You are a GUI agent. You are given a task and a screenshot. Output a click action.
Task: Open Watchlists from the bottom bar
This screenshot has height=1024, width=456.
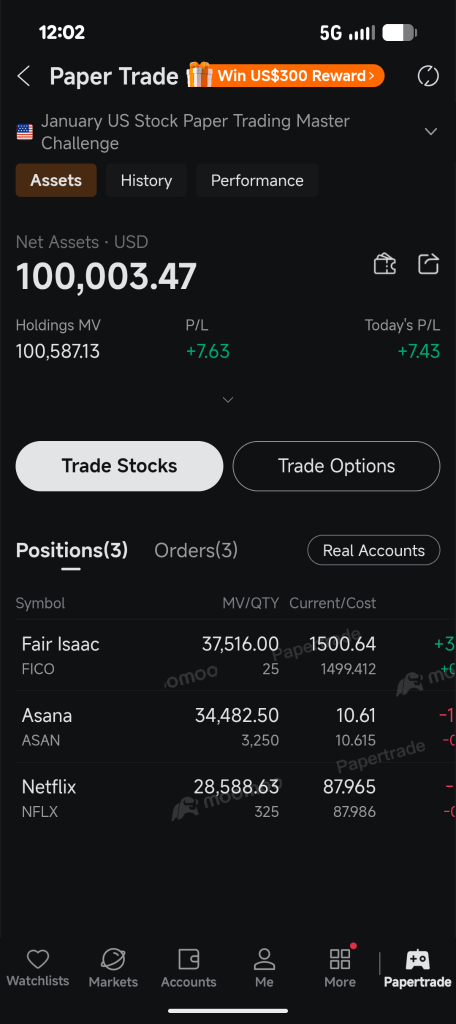38,968
